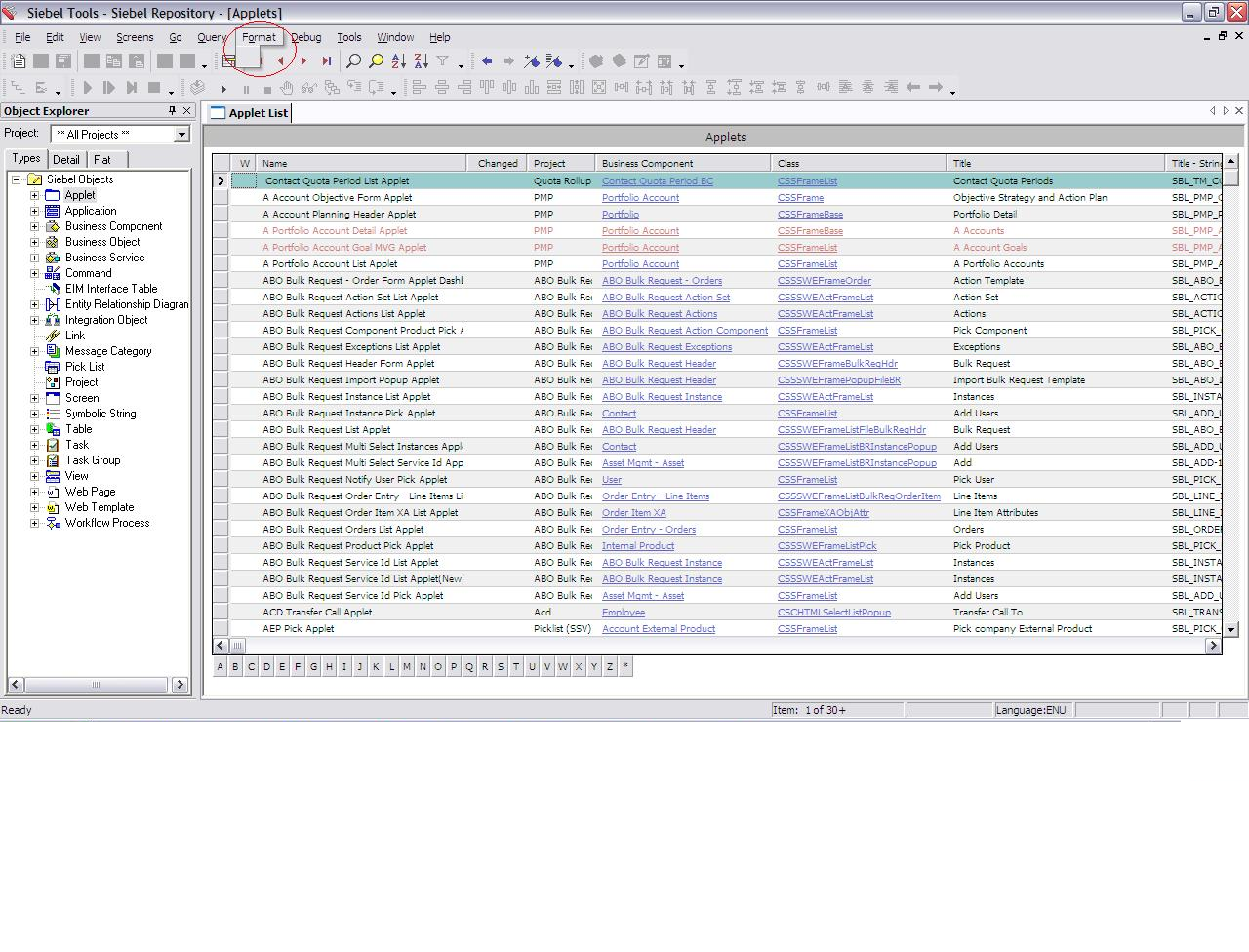
Task: Click the Filter funnel icon
Action: [443, 61]
